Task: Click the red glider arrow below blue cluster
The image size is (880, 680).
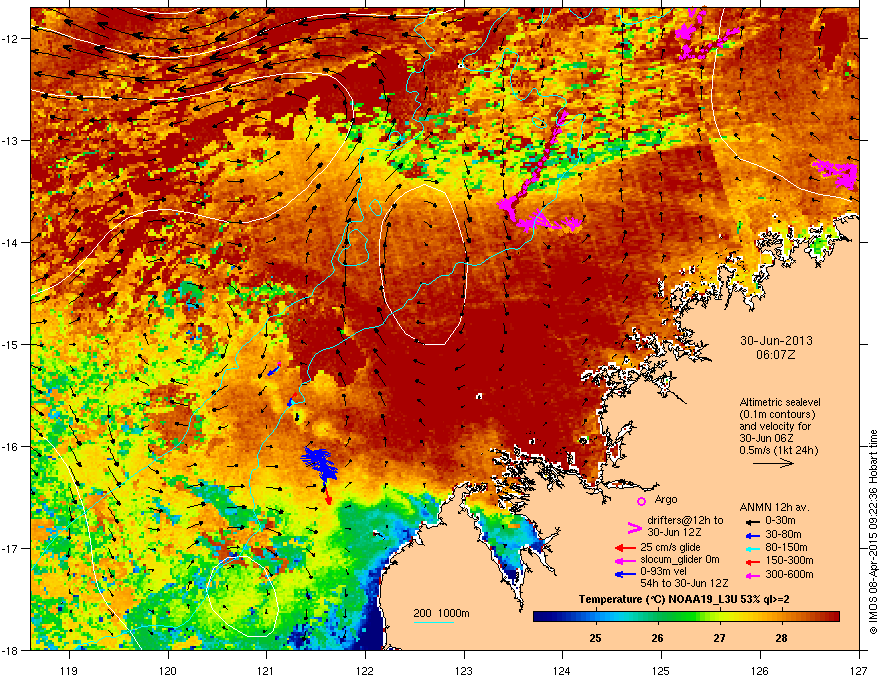Action: [x=328, y=495]
